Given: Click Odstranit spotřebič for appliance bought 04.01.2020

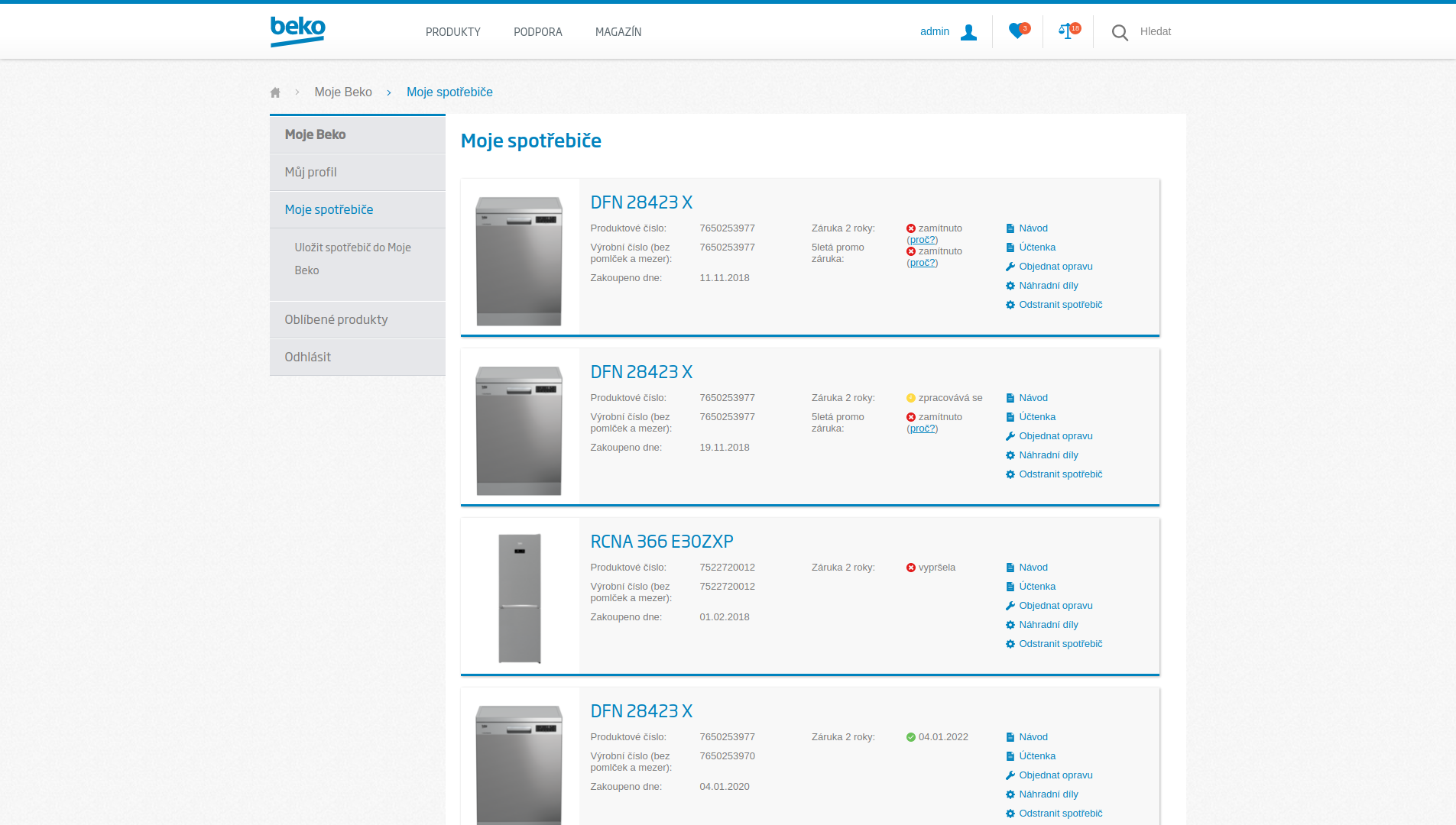Looking at the screenshot, I should (1061, 814).
